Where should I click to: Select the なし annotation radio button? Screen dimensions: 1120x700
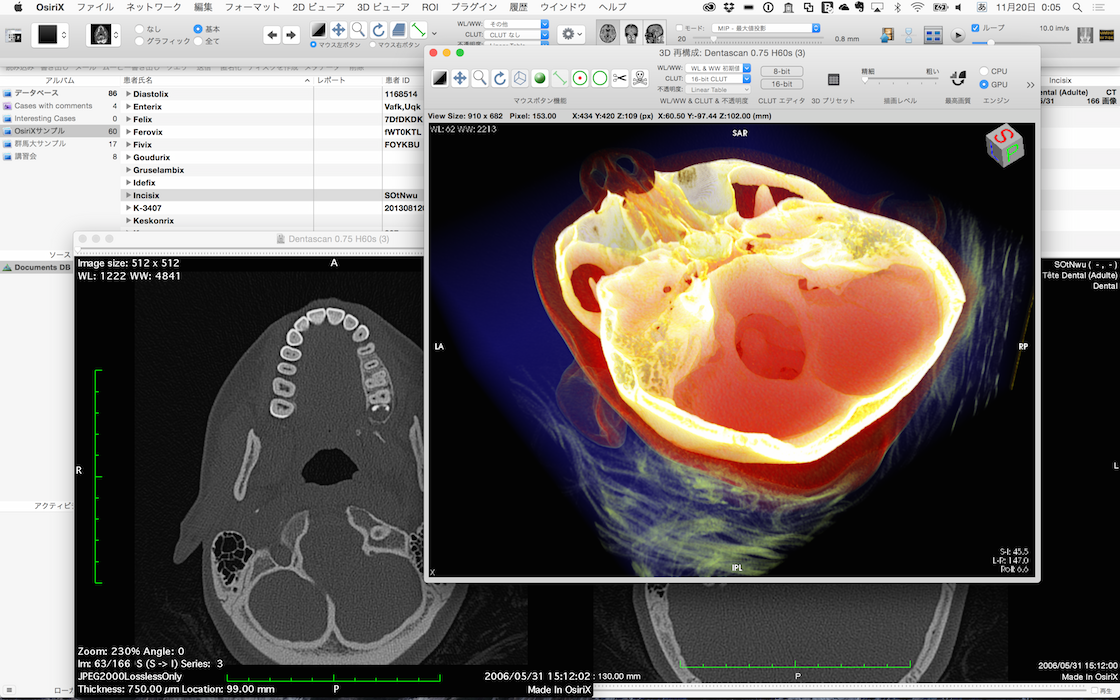(x=140, y=29)
